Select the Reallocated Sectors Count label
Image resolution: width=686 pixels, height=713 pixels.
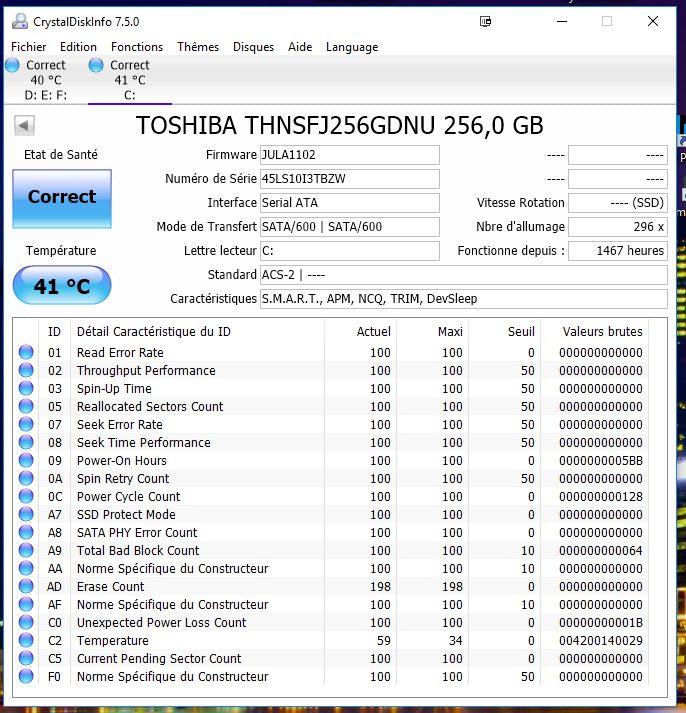click(150, 407)
